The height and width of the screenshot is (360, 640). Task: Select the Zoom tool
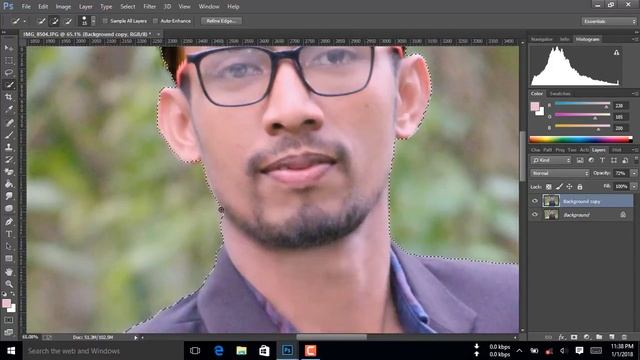coord(9,284)
